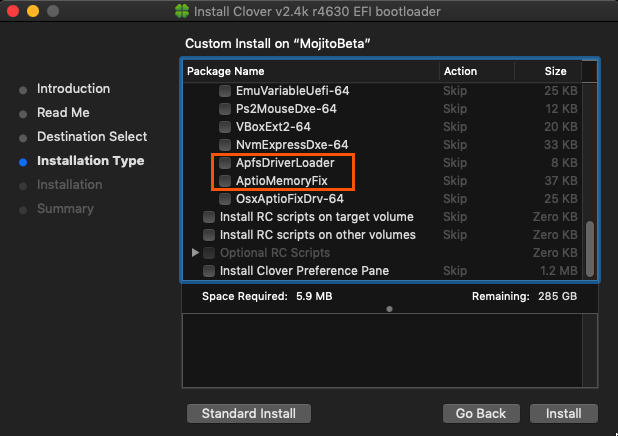Click the Custom Install on MojitoBeta heading

point(277,43)
